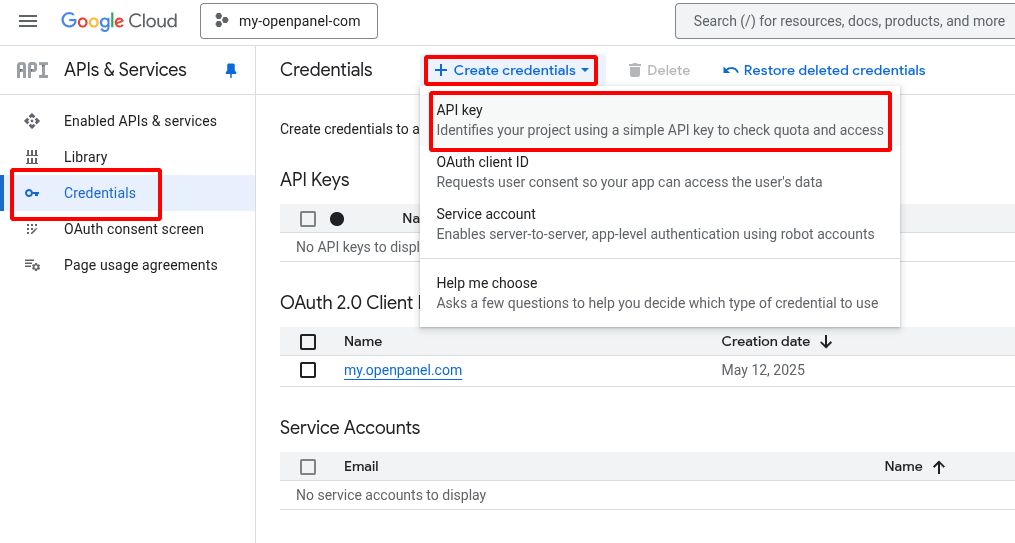Click the key icon next to Credentials
The height and width of the screenshot is (543, 1015).
pyautogui.click(x=32, y=193)
